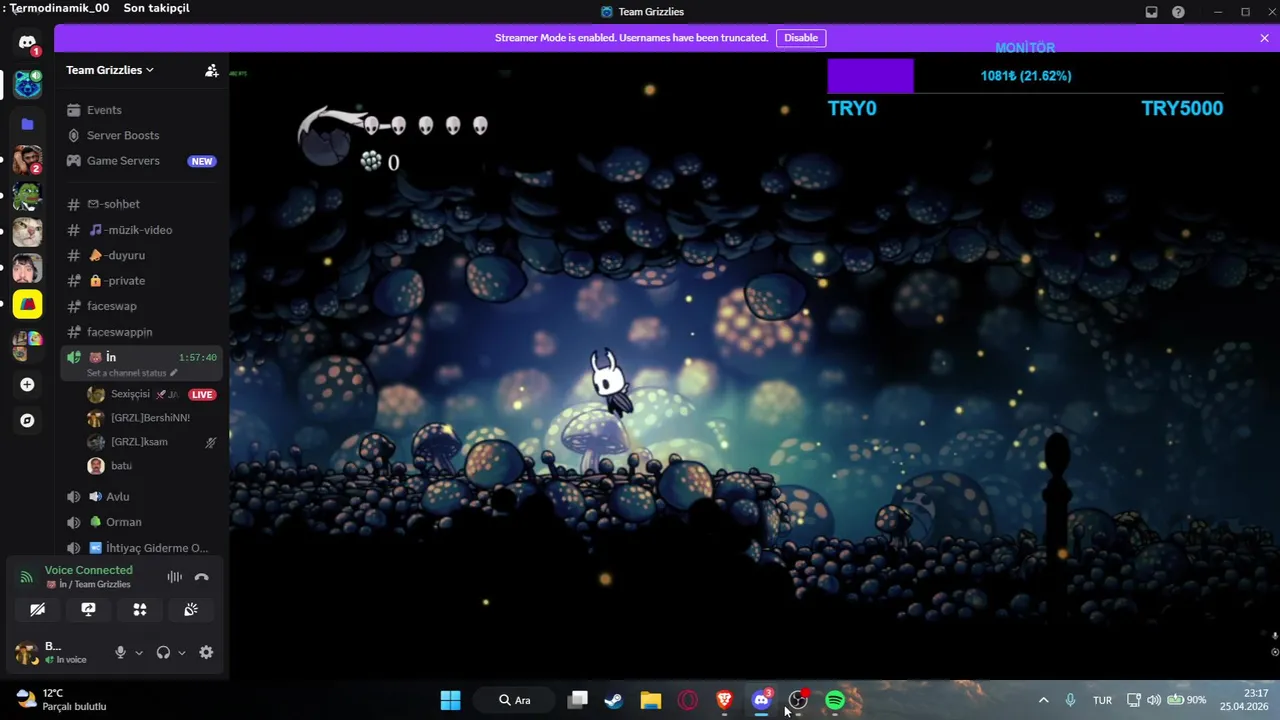Image resolution: width=1280 pixels, height=720 pixels.
Task: Open Spotify from the taskbar
Action: click(x=835, y=700)
